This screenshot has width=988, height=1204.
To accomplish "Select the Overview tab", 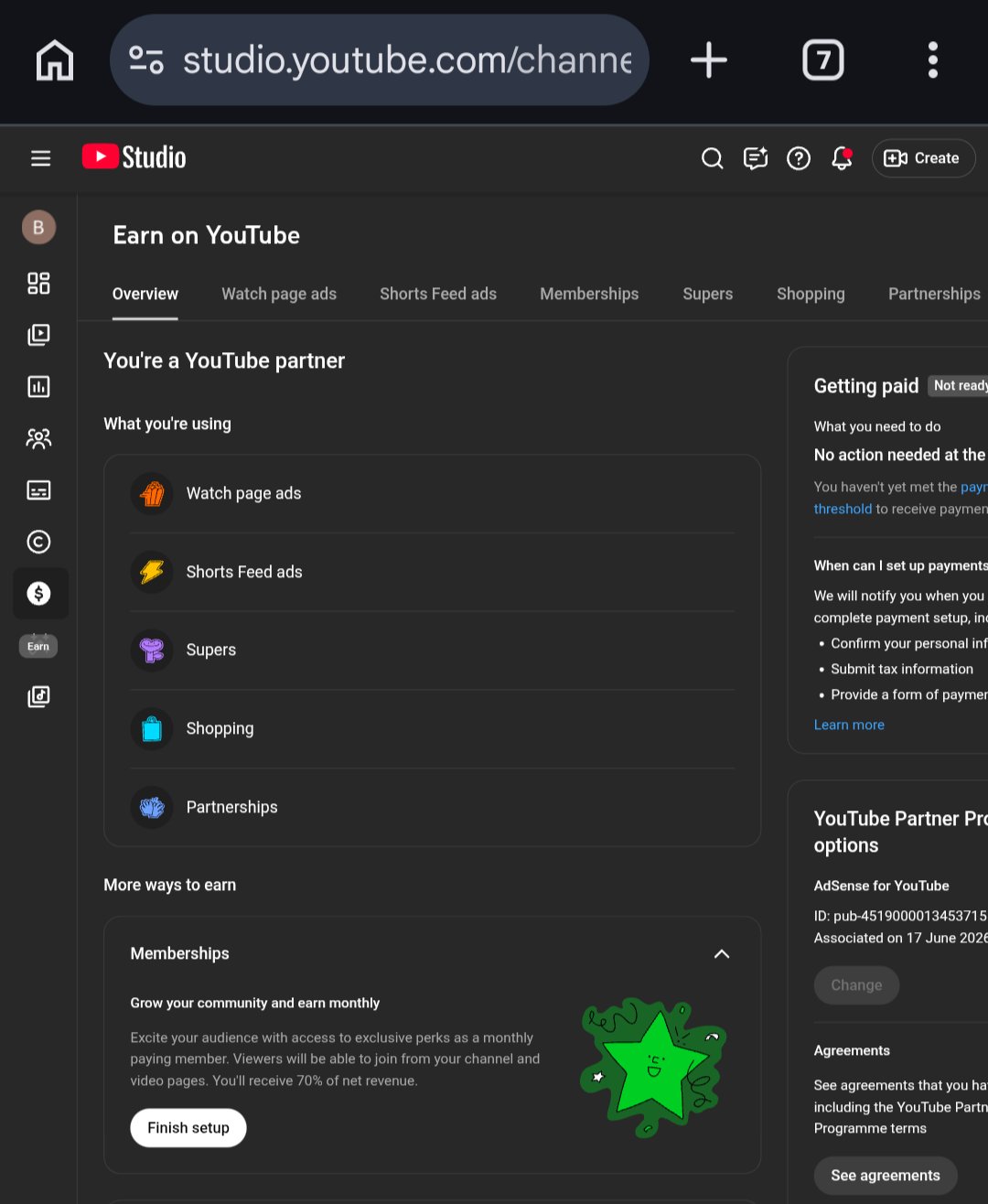I will click(145, 294).
